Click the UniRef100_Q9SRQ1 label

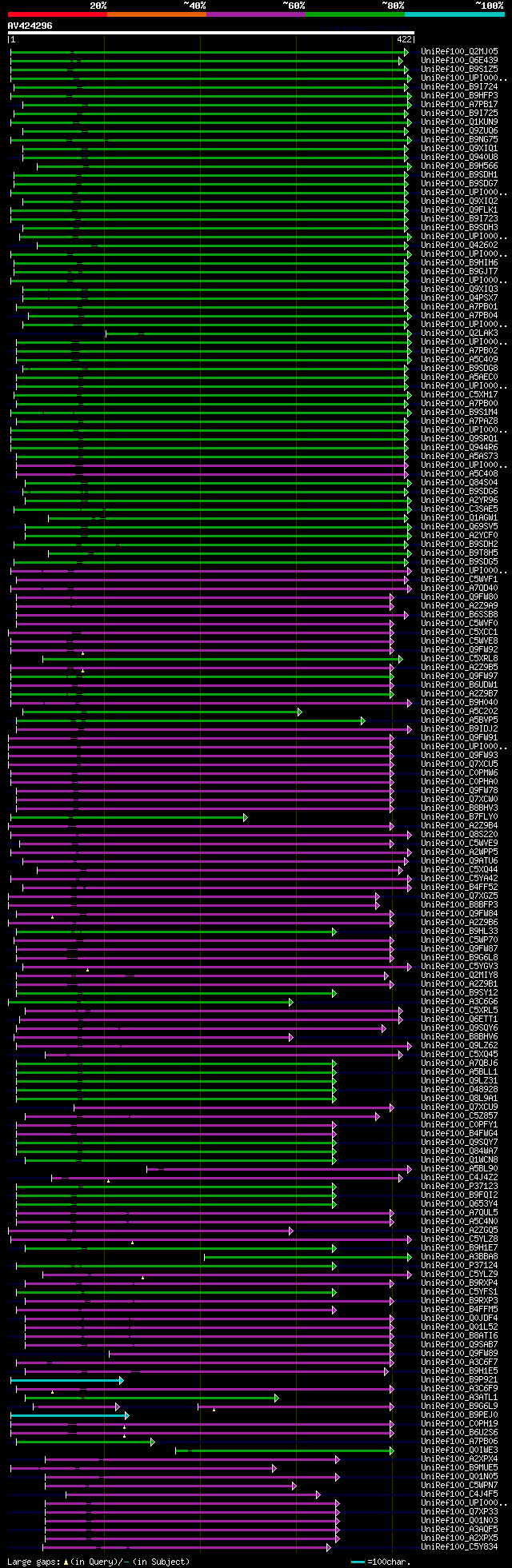point(459,438)
